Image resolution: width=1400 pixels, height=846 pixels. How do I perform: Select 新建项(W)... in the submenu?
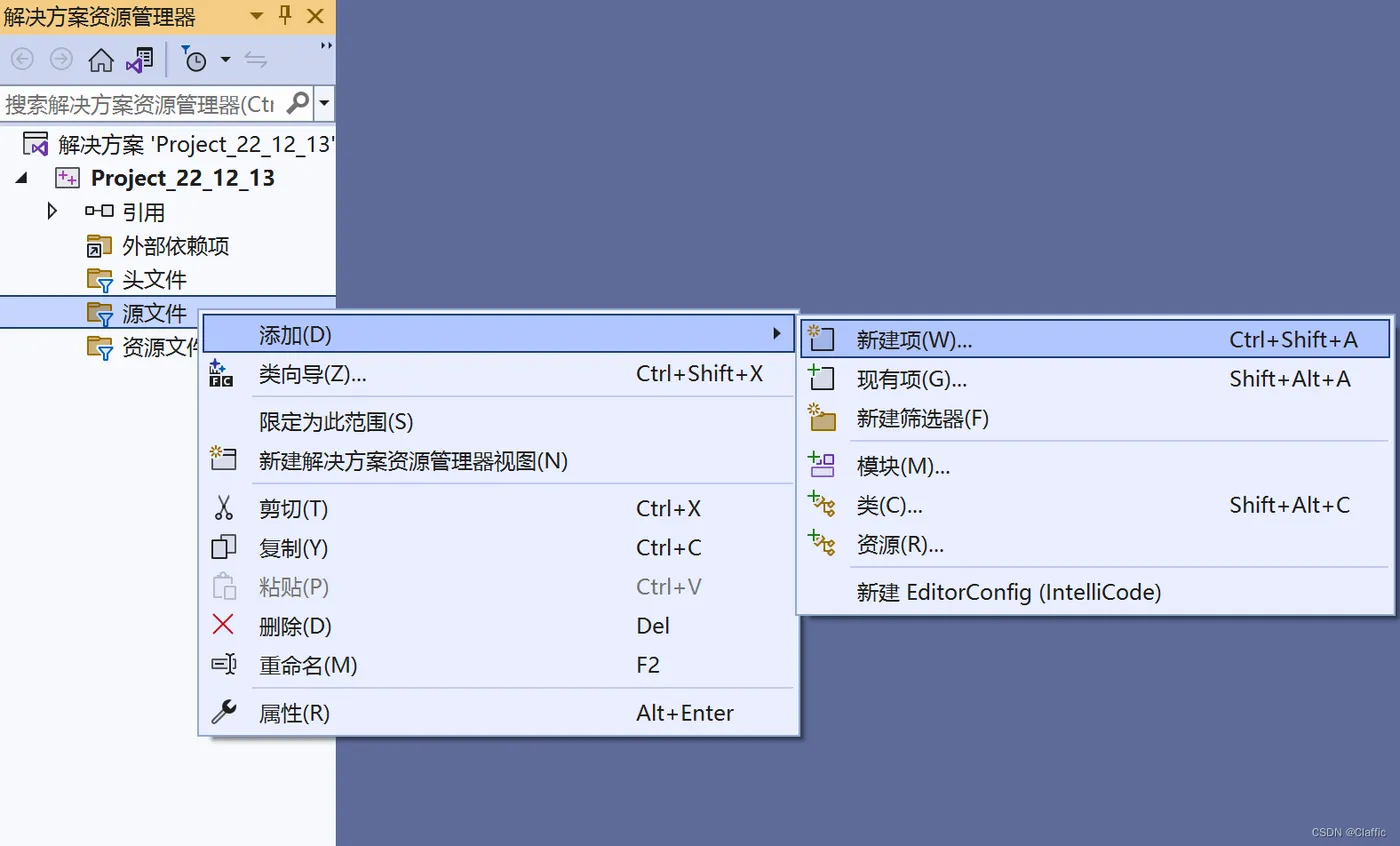[x=1095, y=339]
